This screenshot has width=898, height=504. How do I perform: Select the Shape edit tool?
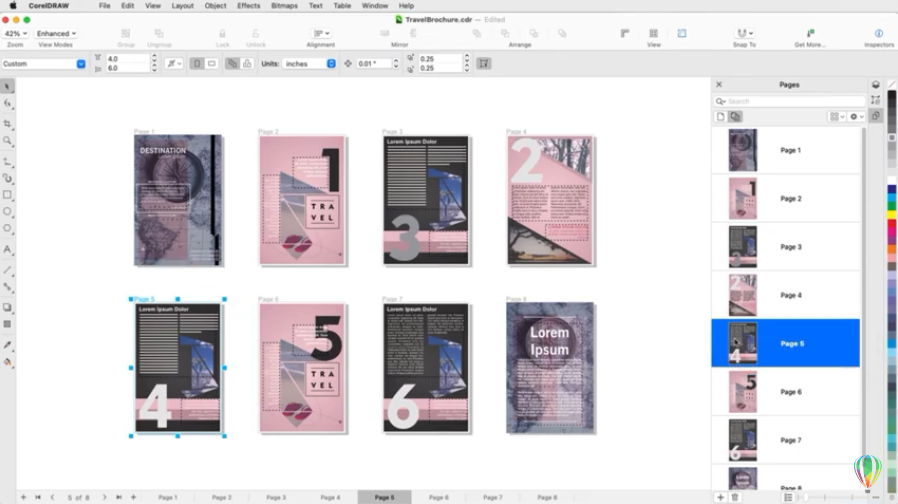(7, 104)
